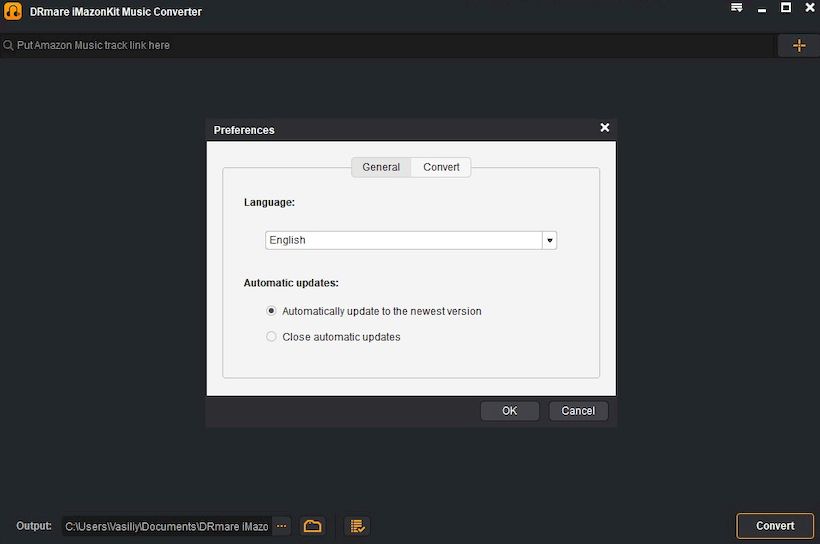Maximize the DRmare window
Image resolution: width=820 pixels, height=544 pixels.
[785, 7]
